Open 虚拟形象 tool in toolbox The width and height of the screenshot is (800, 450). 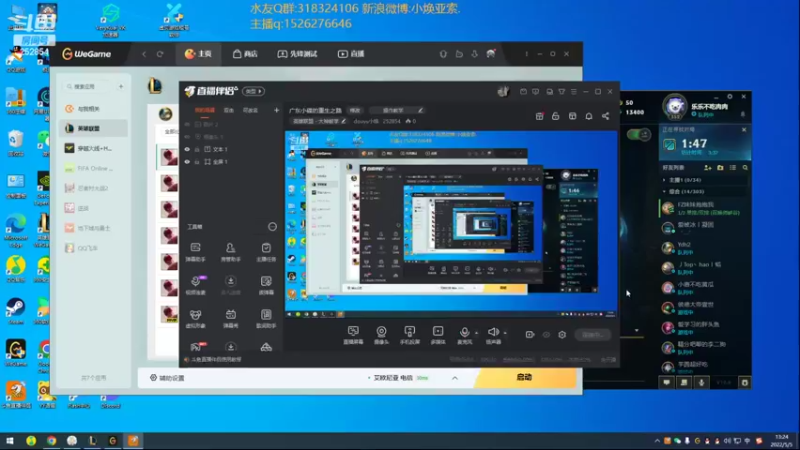[x=195, y=318]
